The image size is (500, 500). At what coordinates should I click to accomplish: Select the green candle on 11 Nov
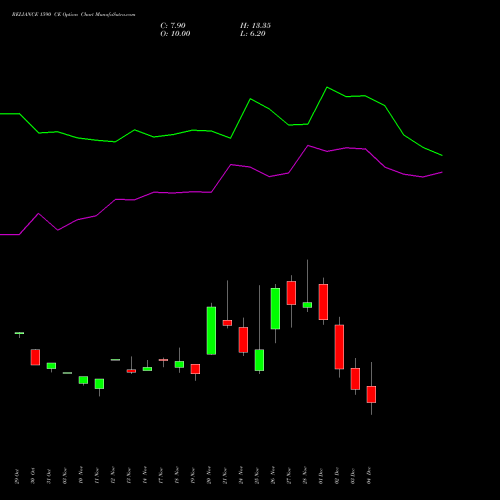(x=99, y=384)
